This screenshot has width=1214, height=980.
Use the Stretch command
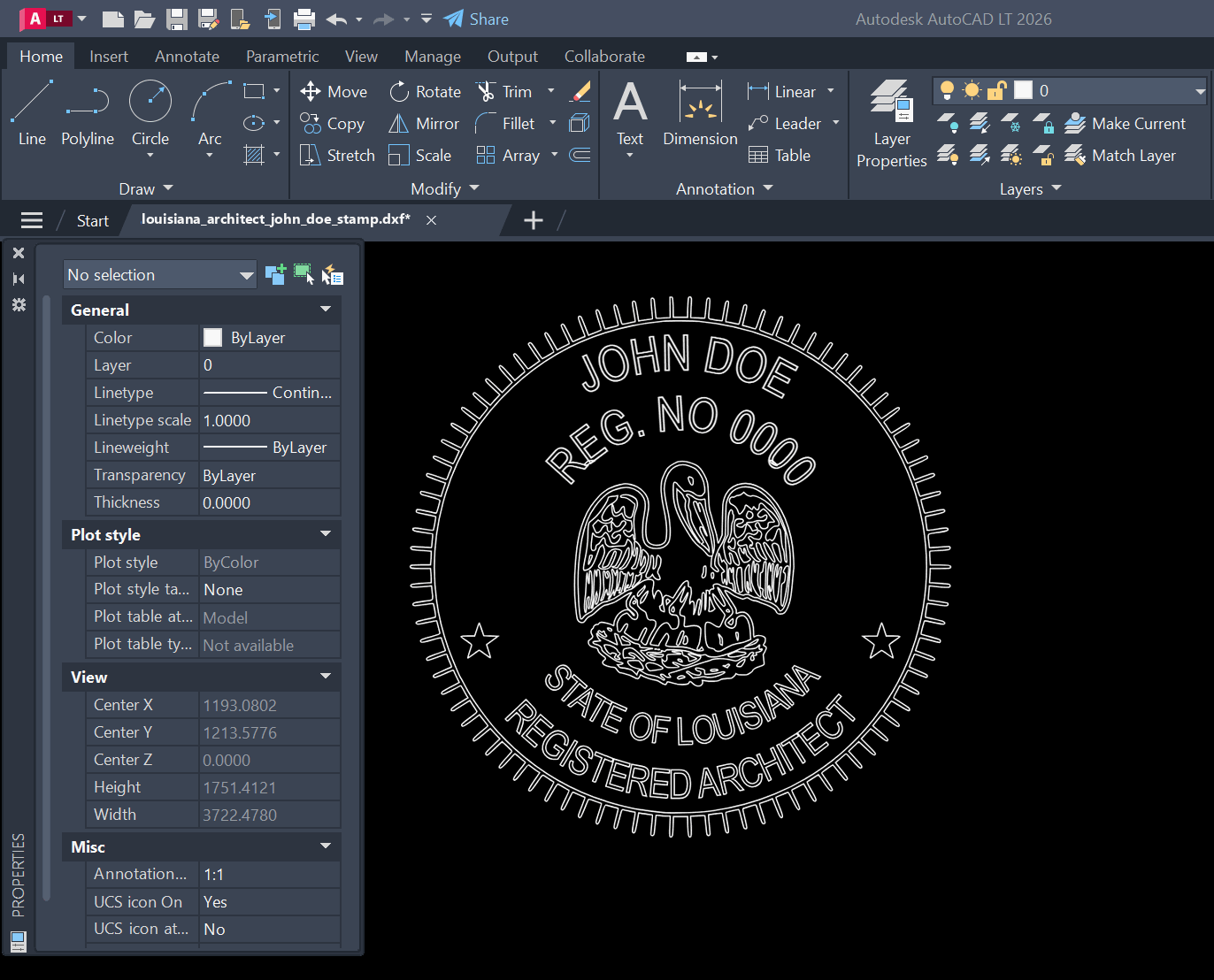337,155
